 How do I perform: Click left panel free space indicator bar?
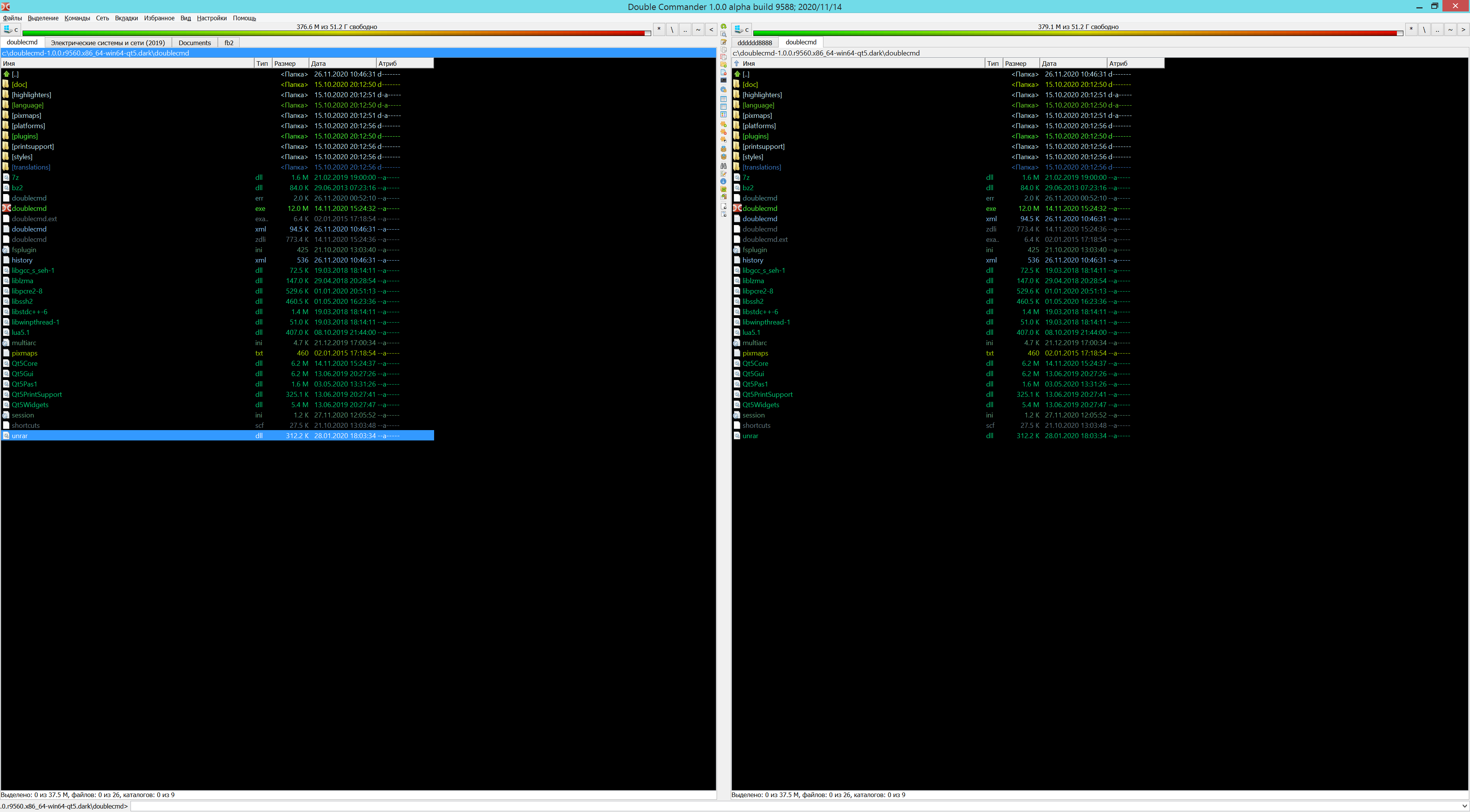337,33
